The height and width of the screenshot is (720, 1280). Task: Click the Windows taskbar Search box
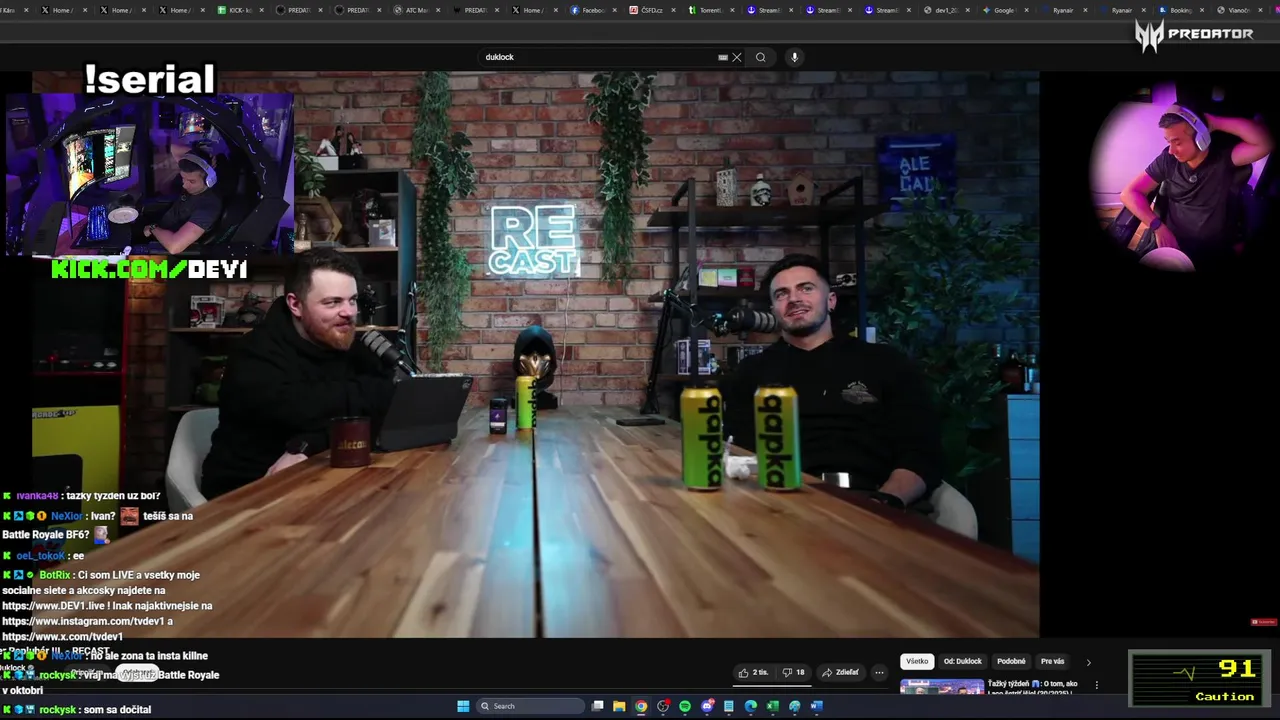point(528,706)
